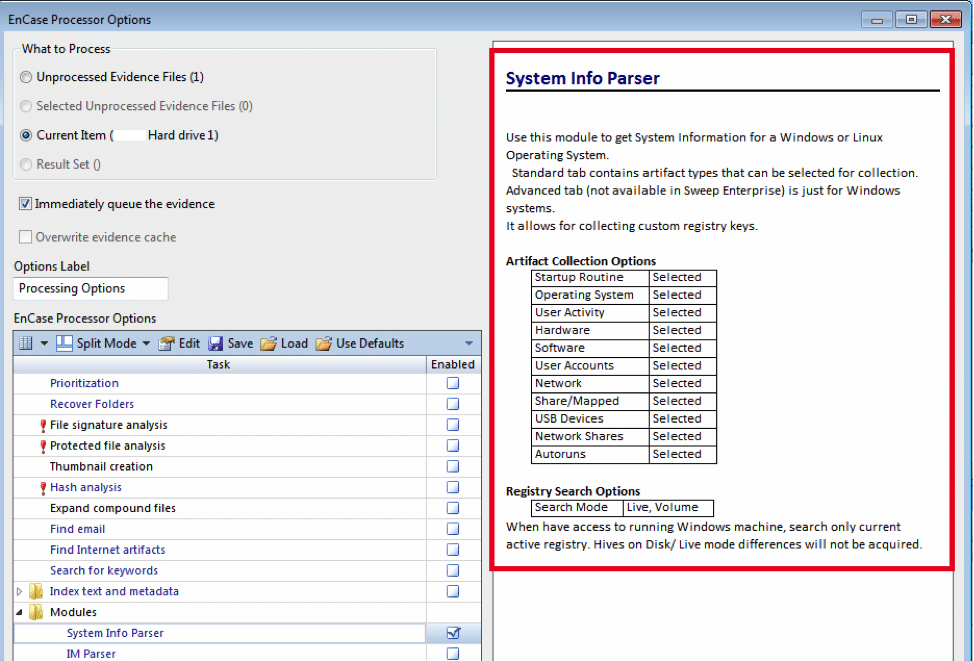The image size is (974, 661).
Task: Click the Task column header
Action: pos(219,365)
